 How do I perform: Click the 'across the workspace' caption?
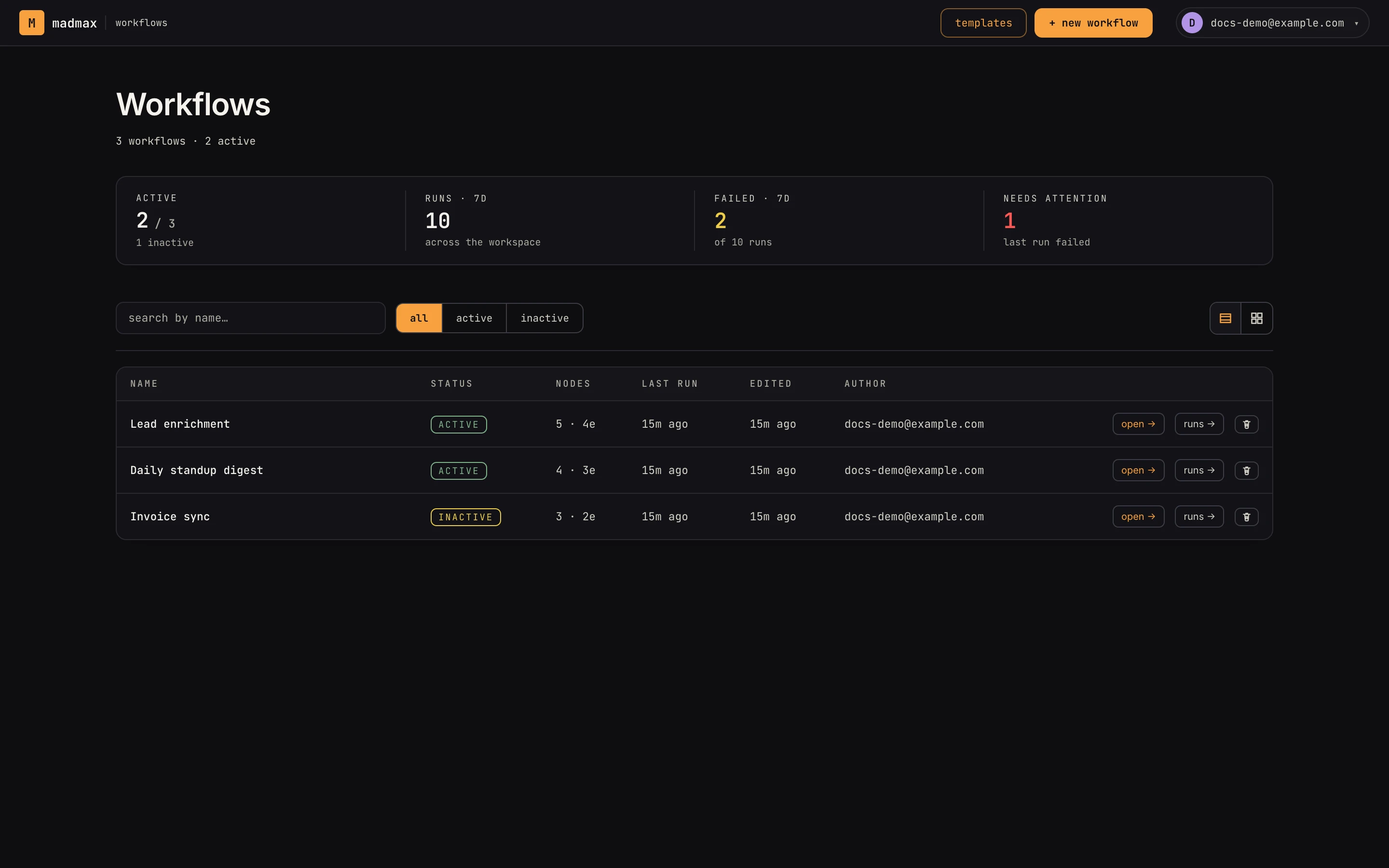[x=483, y=242]
